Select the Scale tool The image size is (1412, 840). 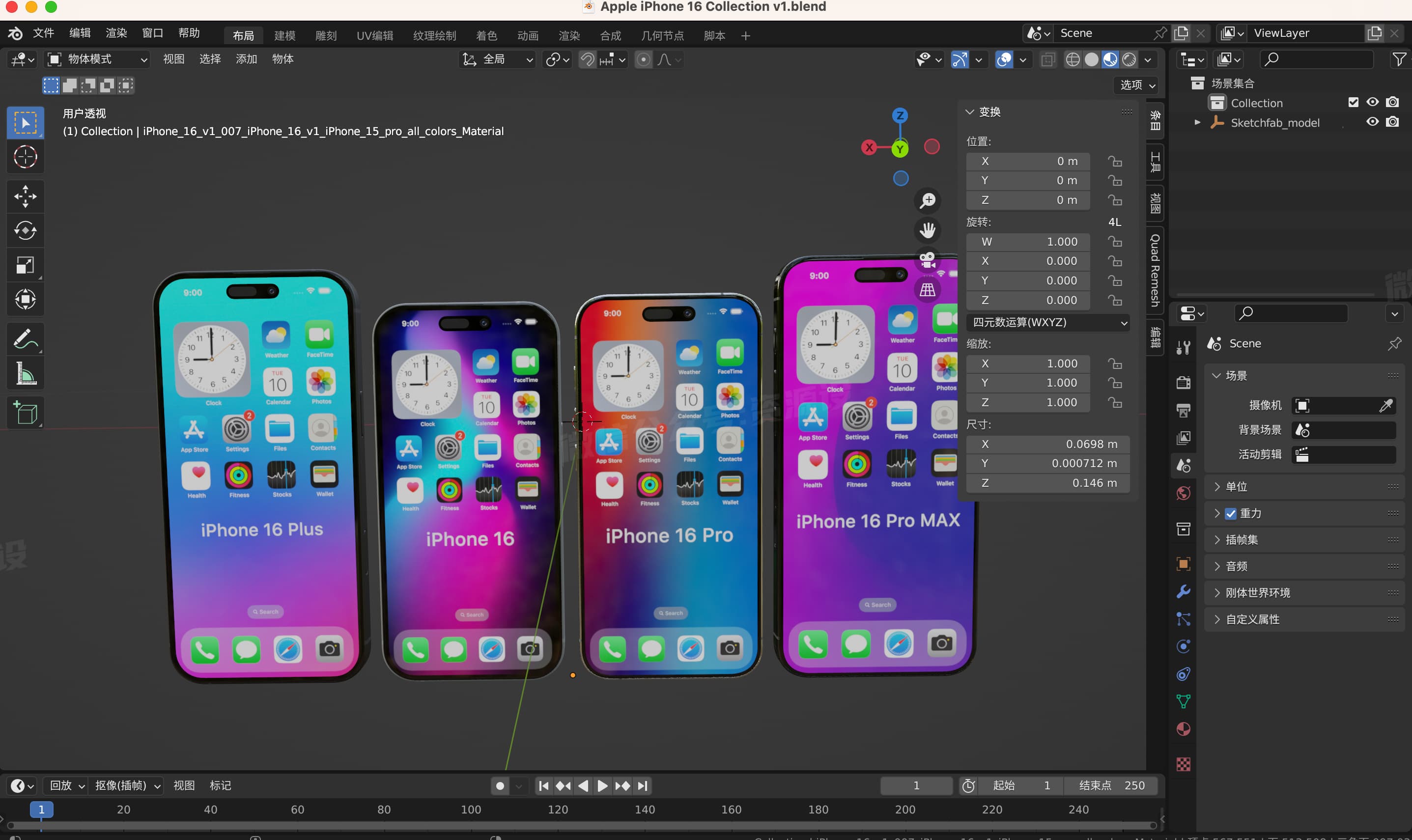point(26,265)
